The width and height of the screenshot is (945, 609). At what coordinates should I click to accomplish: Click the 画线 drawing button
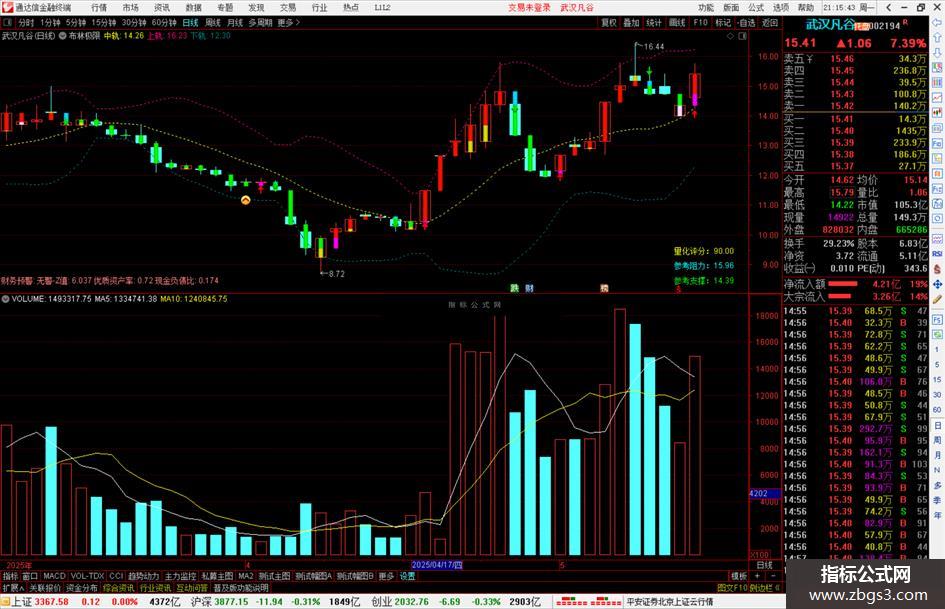(x=677, y=23)
